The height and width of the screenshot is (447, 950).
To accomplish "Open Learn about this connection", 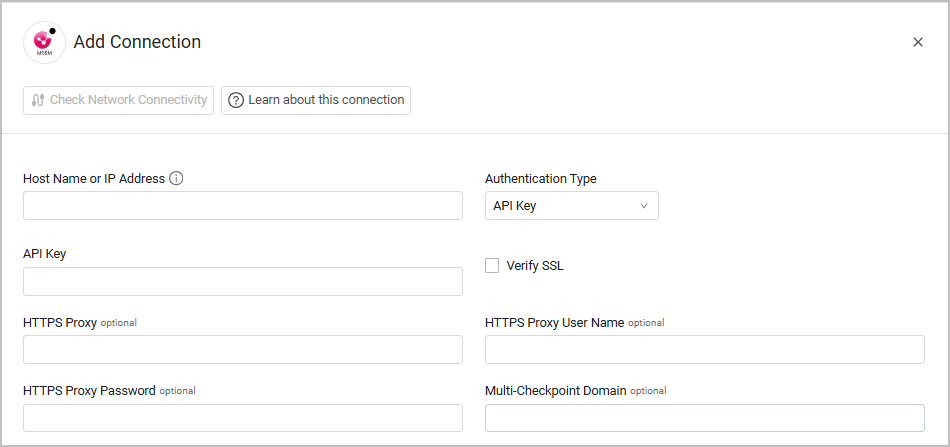I will click(x=316, y=100).
